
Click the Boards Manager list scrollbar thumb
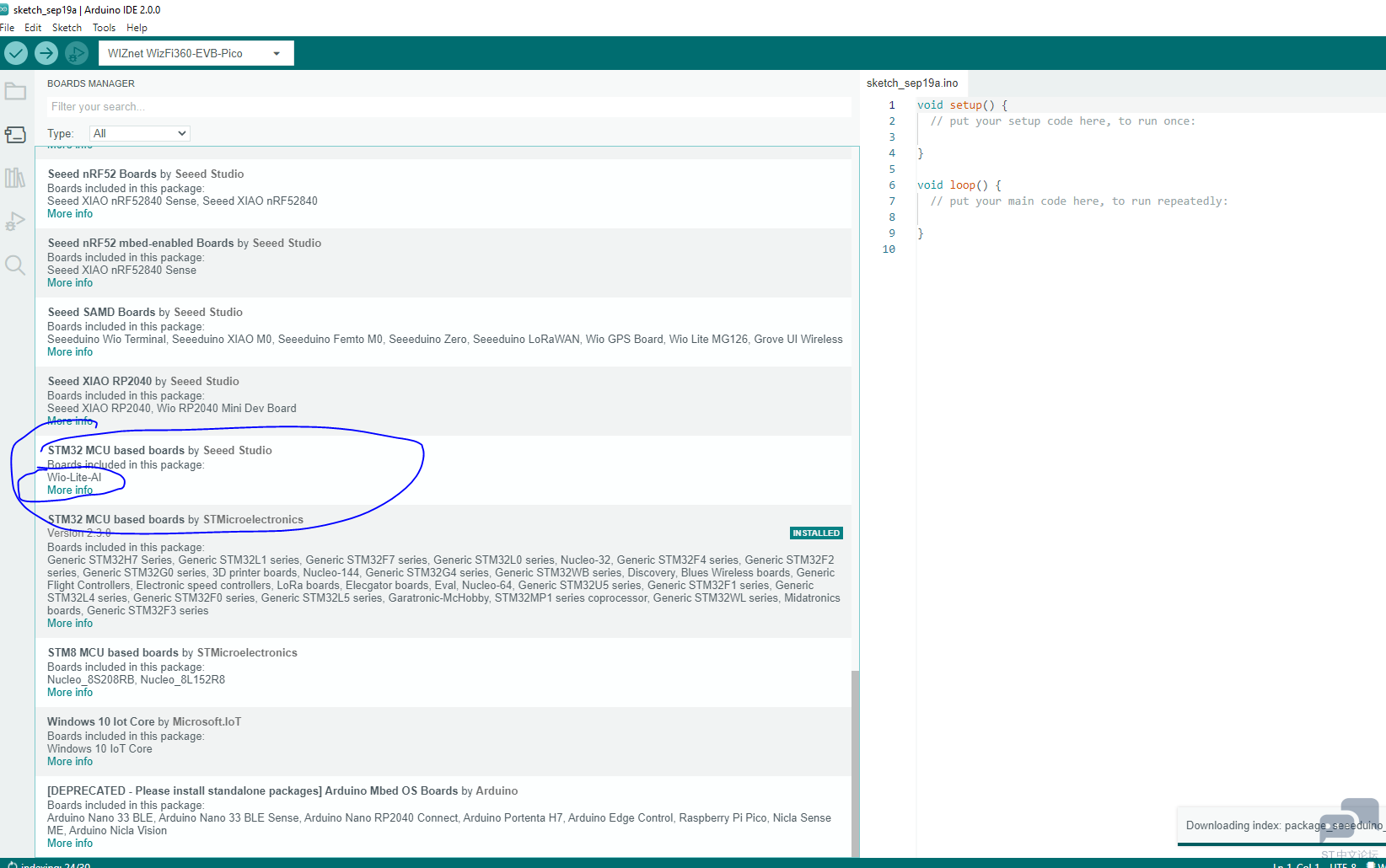pos(855,763)
